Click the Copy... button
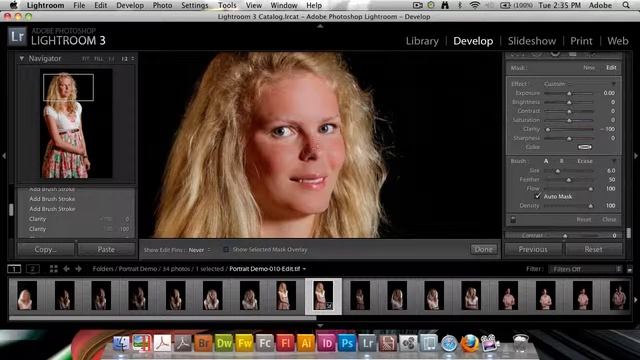 [46, 249]
